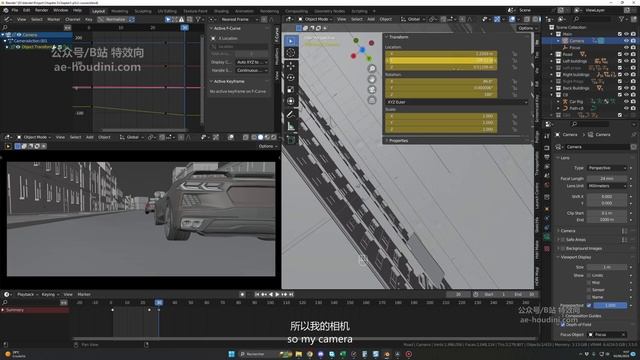Viewport: 640px width, 360px height.
Task: Click the graph editor type icon
Action: (x=7, y=19)
